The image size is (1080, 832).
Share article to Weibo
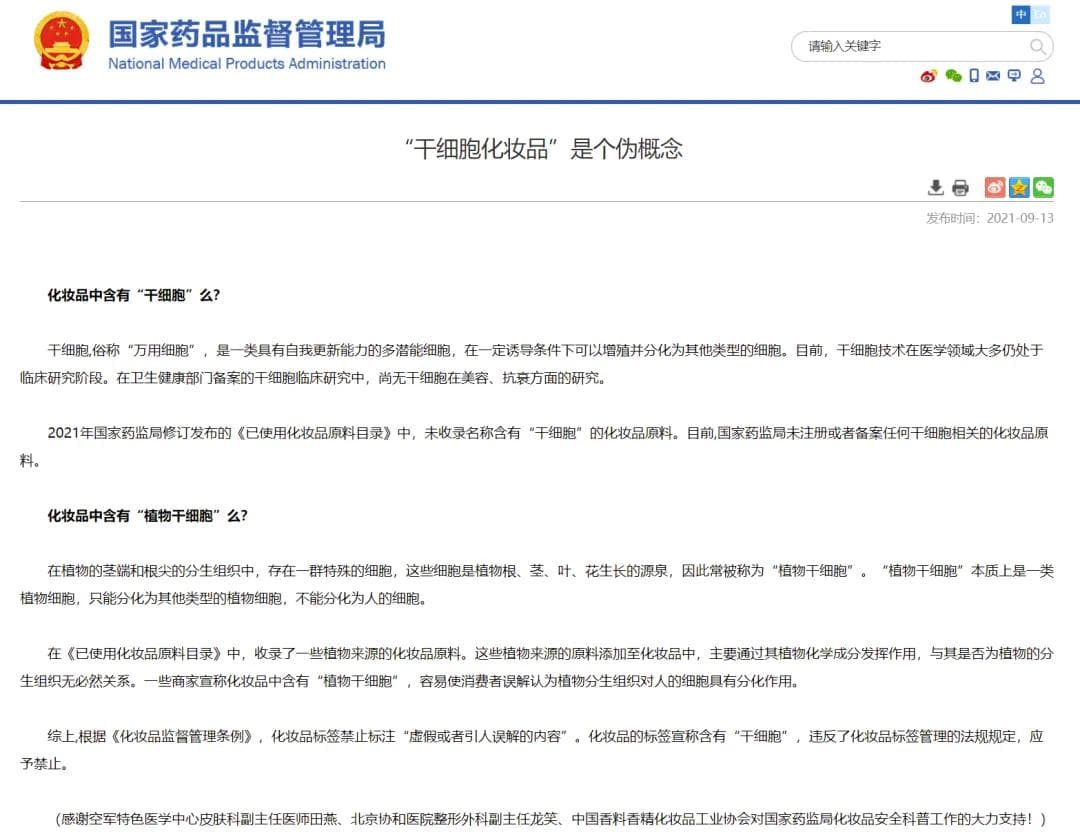994,187
